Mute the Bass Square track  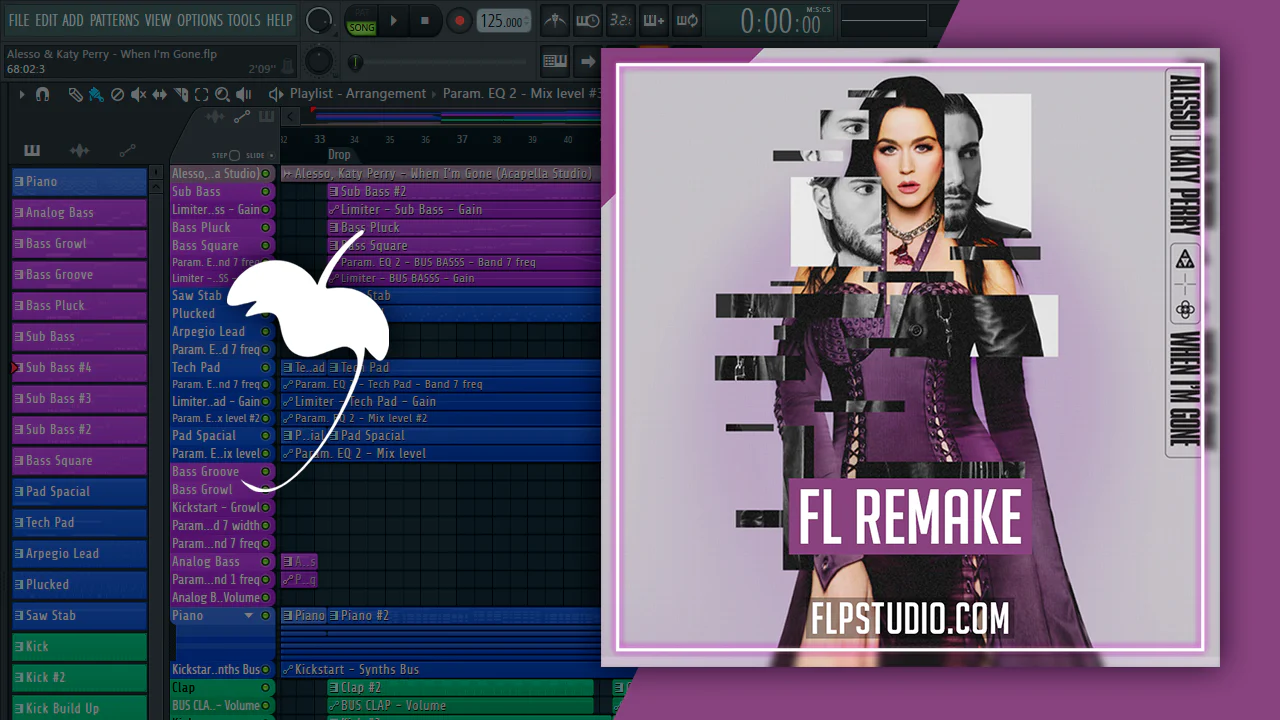tap(266, 245)
